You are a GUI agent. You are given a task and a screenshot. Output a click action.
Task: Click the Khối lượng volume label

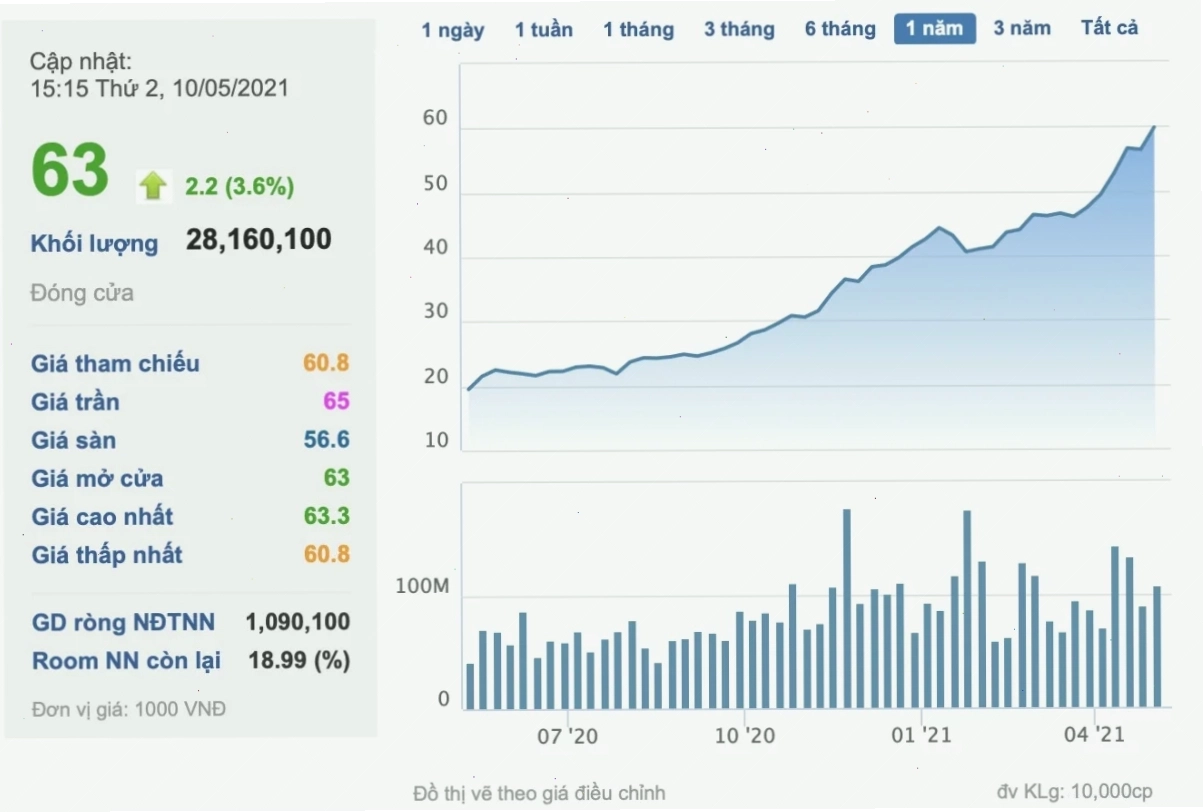(x=94, y=244)
